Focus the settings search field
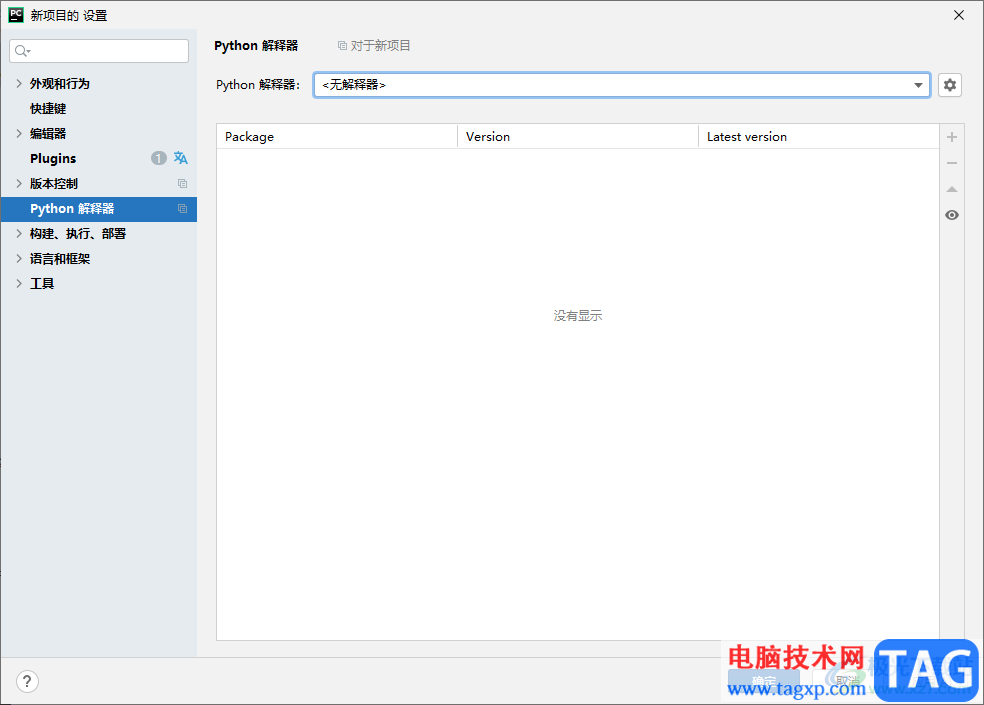984x705 pixels. pos(99,51)
